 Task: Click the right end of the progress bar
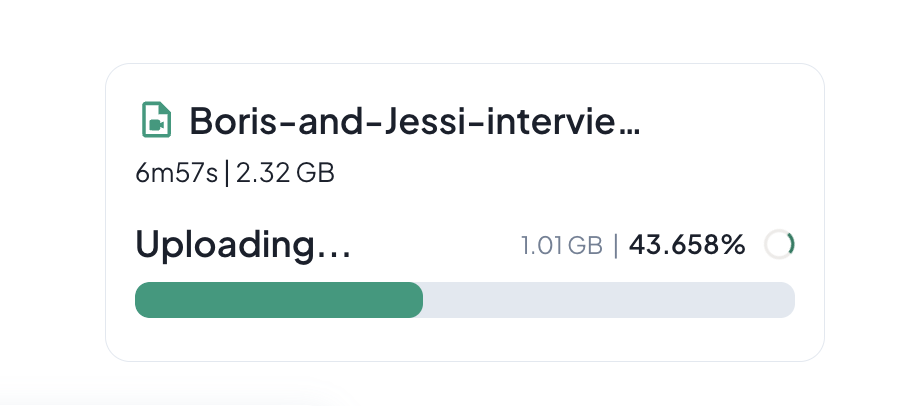click(788, 300)
